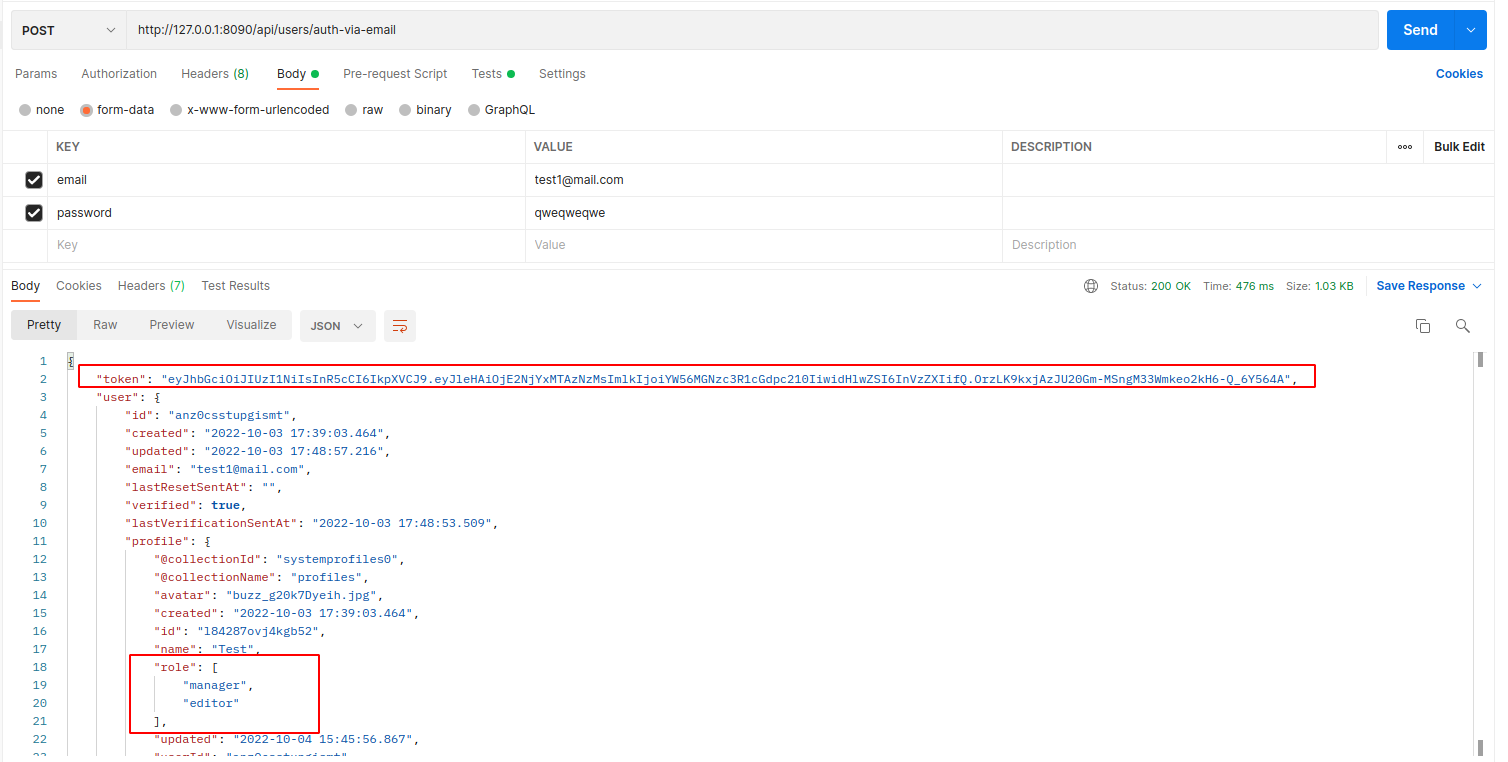The width and height of the screenshot is (1508, 762).
Task: Click the Send button
Action: coord(1419,30)
